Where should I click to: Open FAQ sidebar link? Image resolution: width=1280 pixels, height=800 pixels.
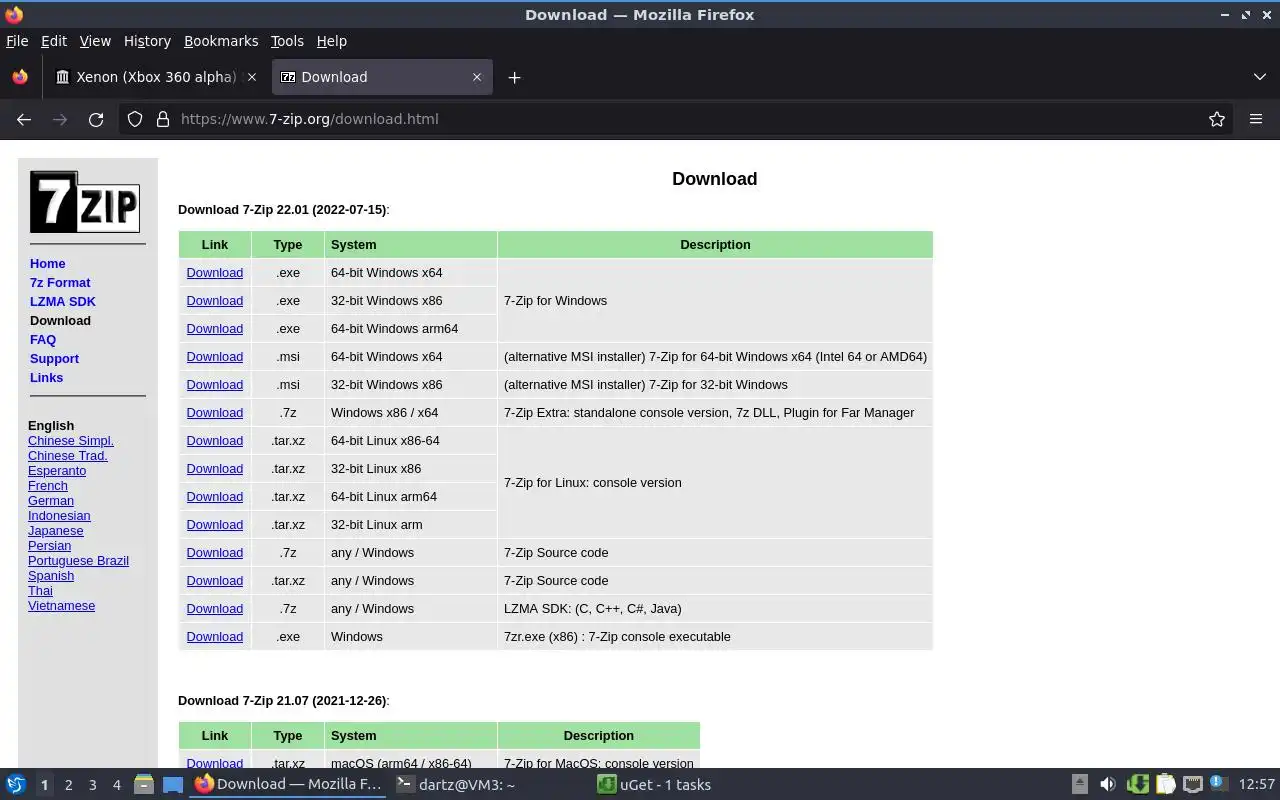pos(43,340)
